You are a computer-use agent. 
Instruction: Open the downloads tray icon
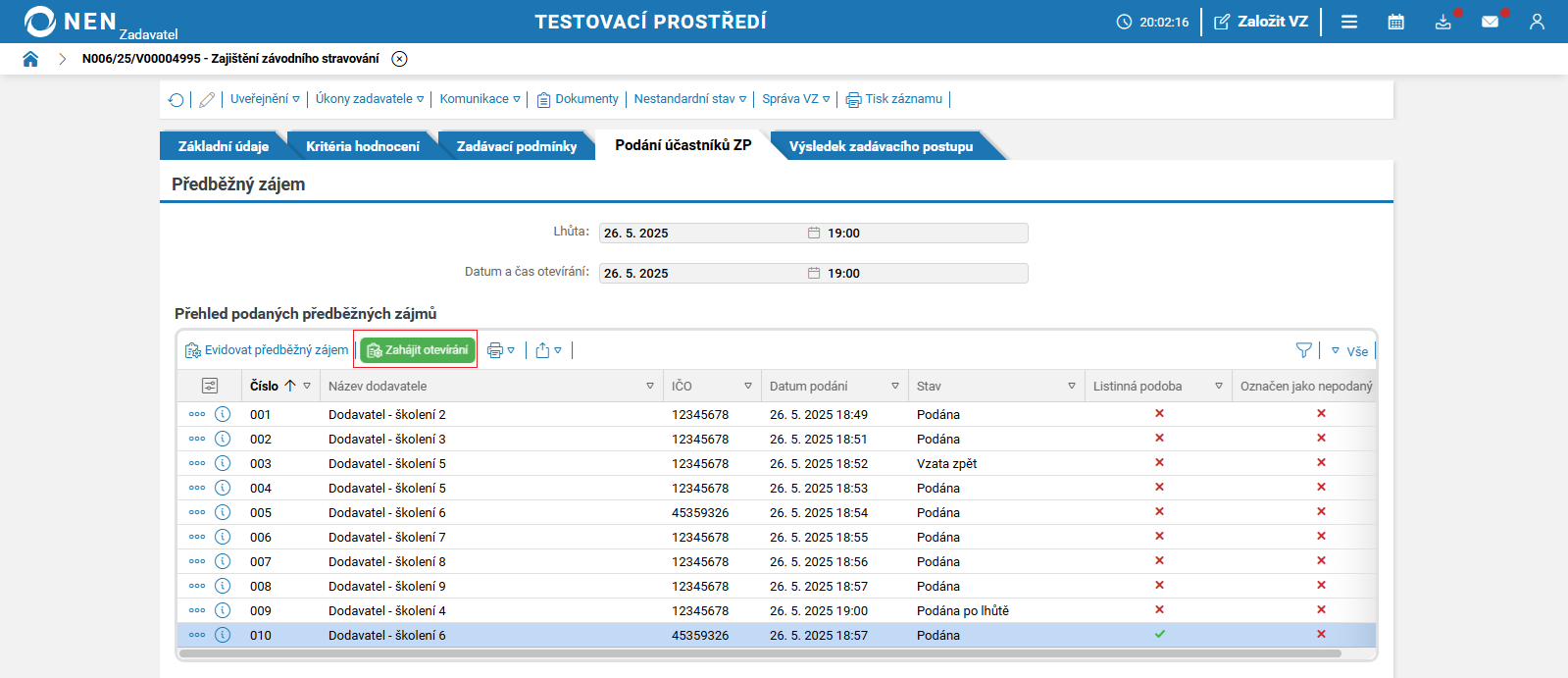pyautogui.click(x=1443, y=22)
